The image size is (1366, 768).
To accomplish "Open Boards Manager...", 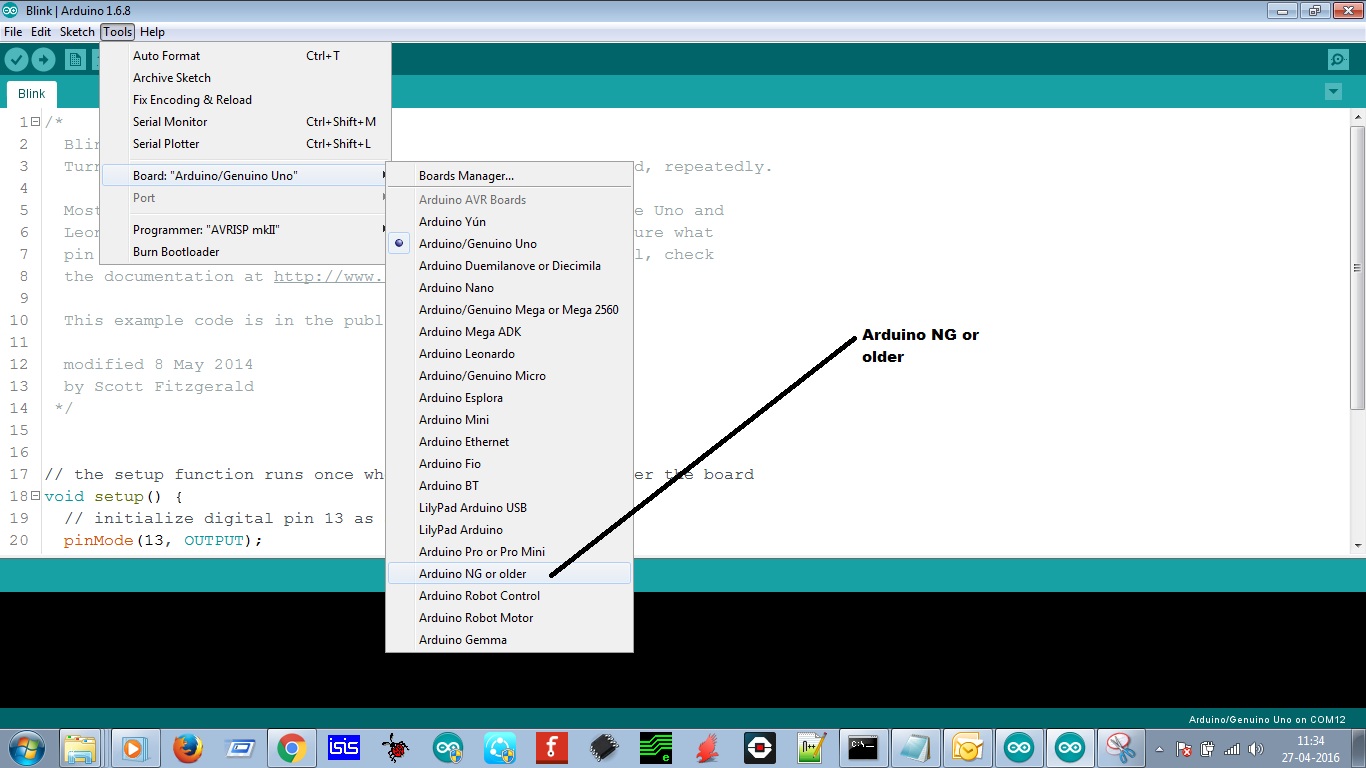I will tap(510, 176).
